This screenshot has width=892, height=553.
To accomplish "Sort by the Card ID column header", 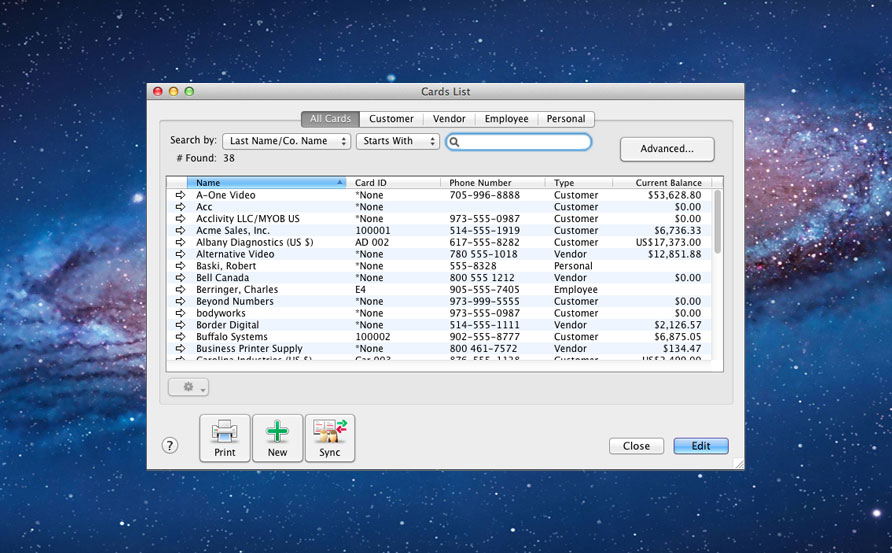I will click(393, 183).
